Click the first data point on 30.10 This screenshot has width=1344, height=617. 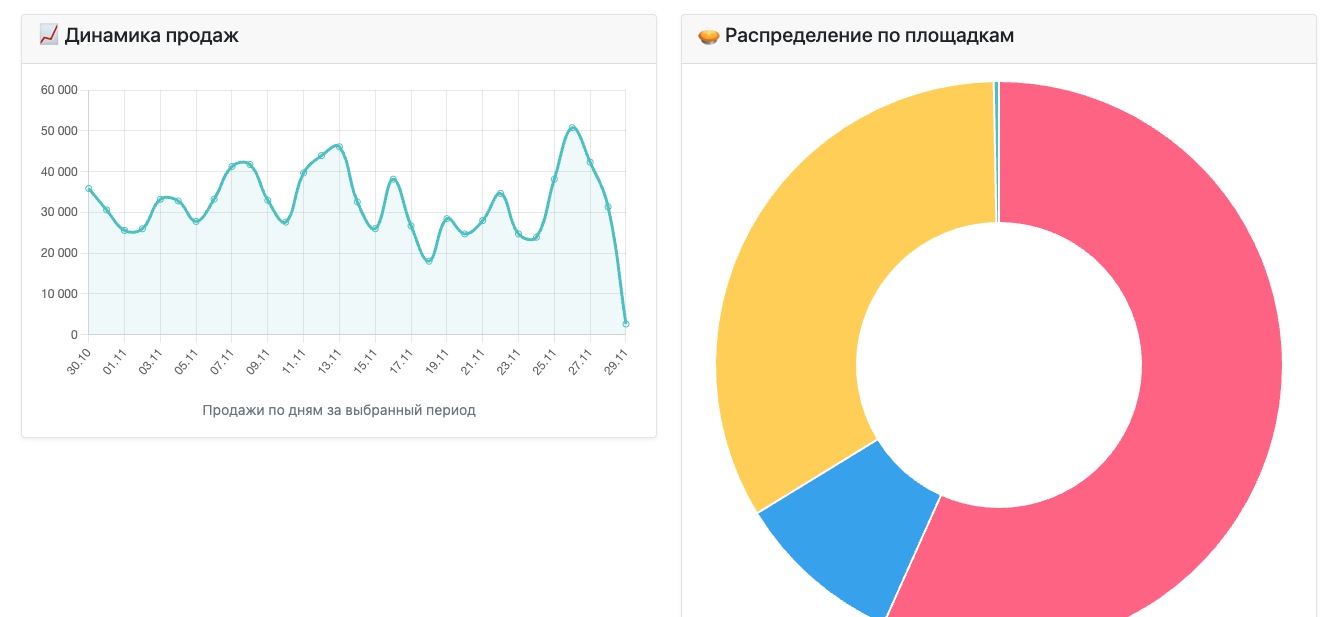click(x=89, y=188)
